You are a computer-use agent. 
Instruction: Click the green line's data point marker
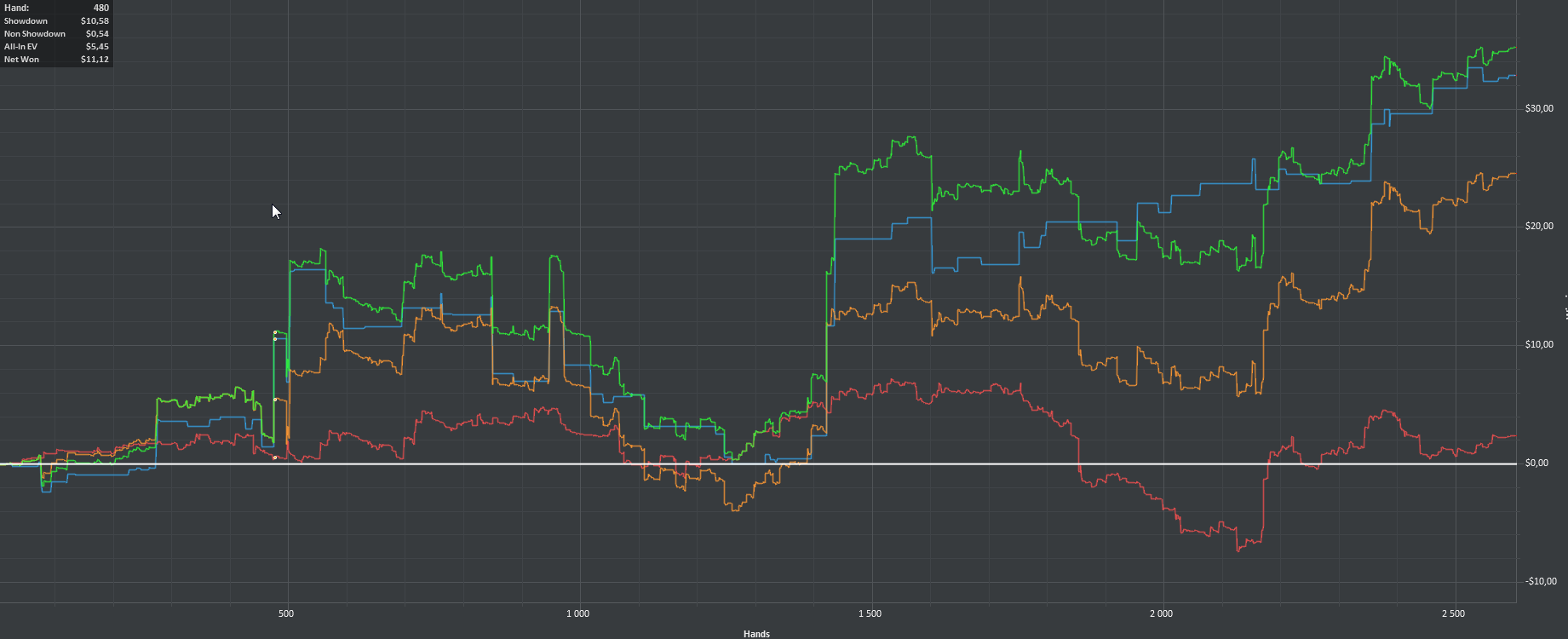point(275,332)
